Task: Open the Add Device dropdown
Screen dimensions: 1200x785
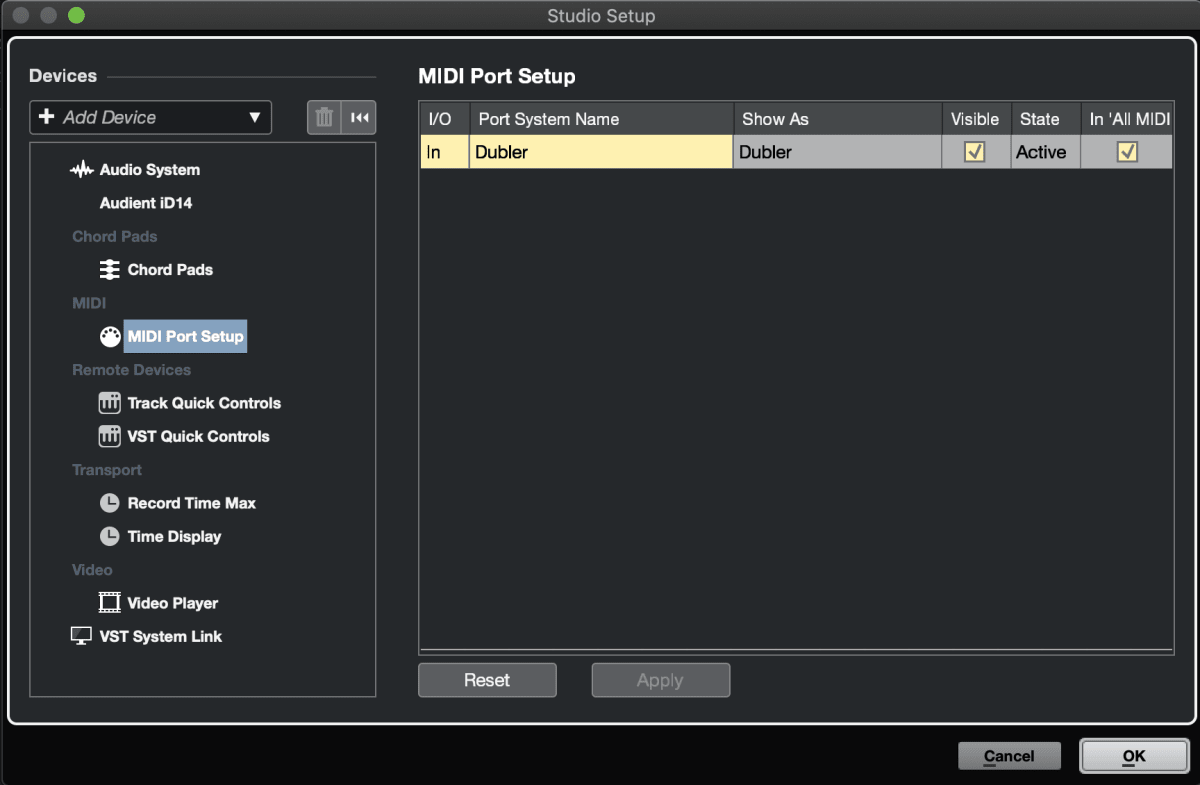Action: point(151,117)
